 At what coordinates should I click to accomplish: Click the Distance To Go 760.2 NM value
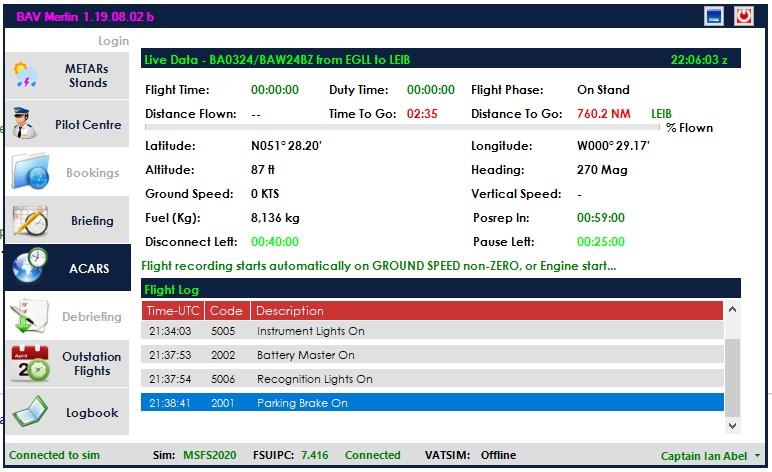point(604,114)
